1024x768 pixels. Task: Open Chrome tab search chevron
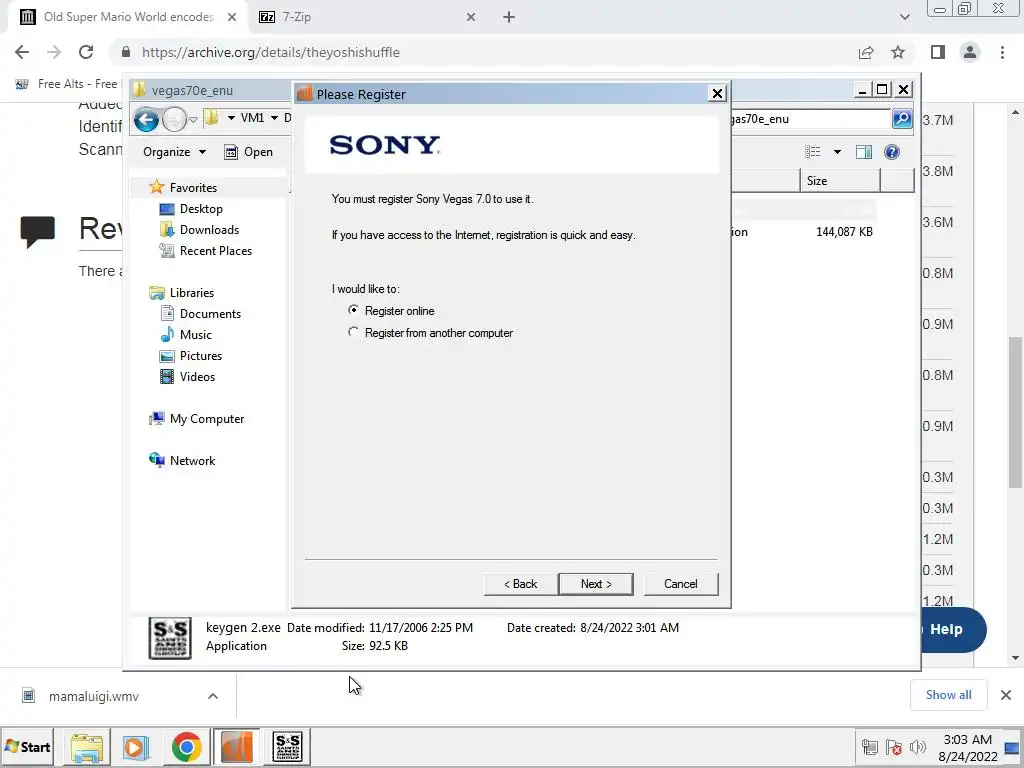pos(904,17)
